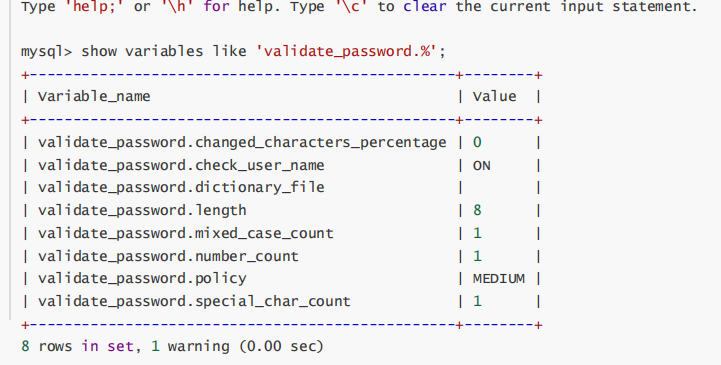Viewport: 721px width, 365px height.
Task: Click validate_password.policy variable name
Action: (x=142, y=279)
